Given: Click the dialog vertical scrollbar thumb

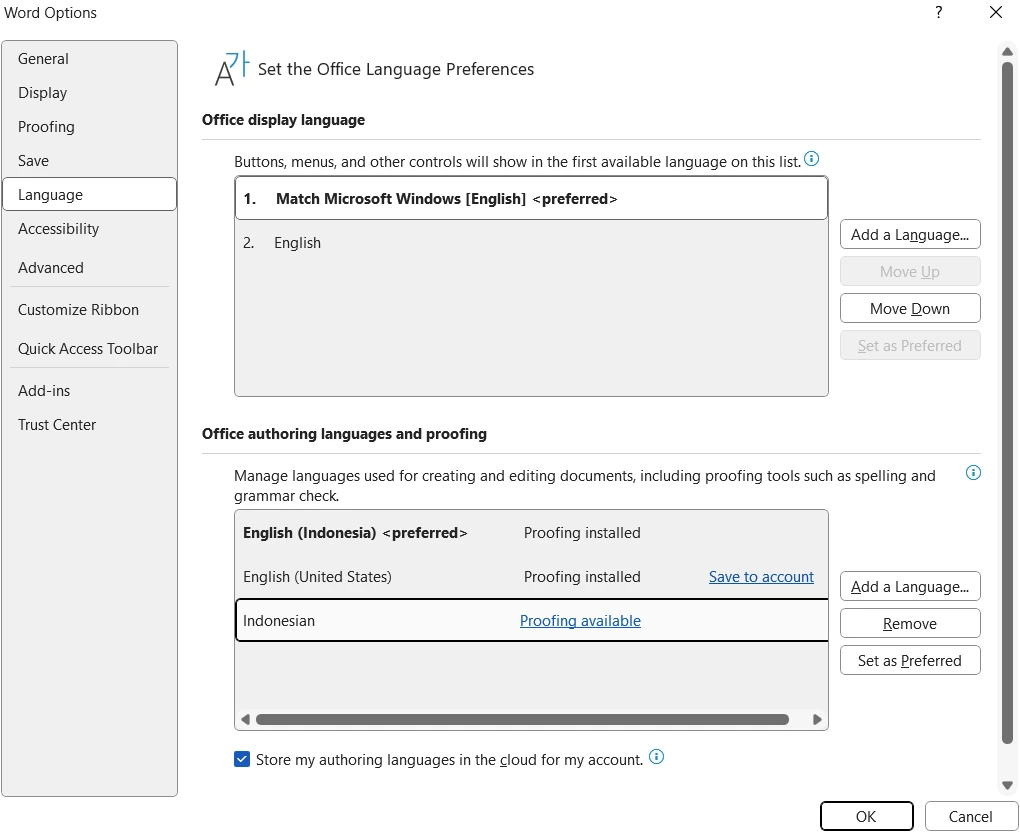Looking at the screenshot, I should coord(1007,403).
